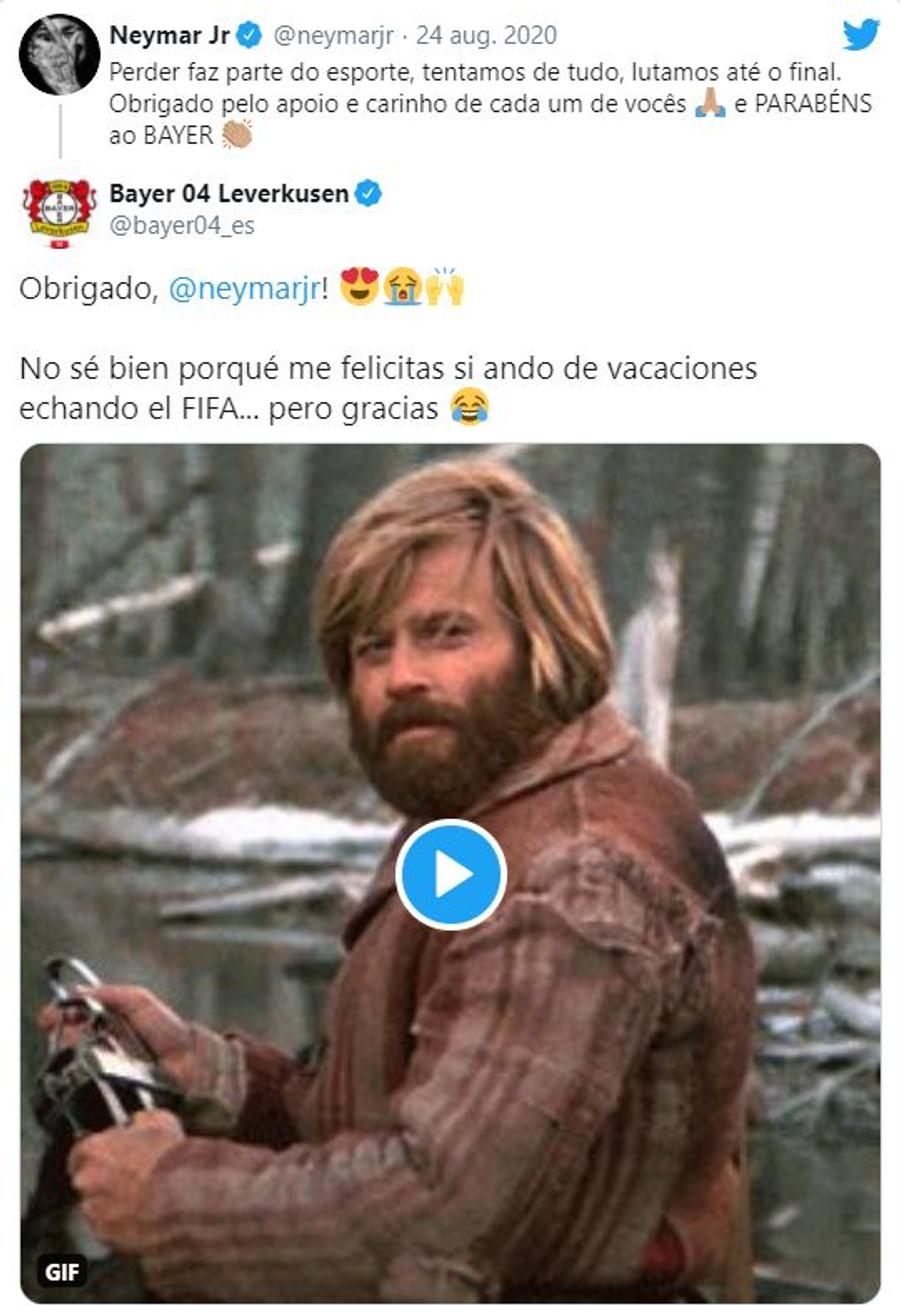Open the Bayer 04 Leverkusen display name
This screenshot has height=1305, width=900.
click(229, 193)
